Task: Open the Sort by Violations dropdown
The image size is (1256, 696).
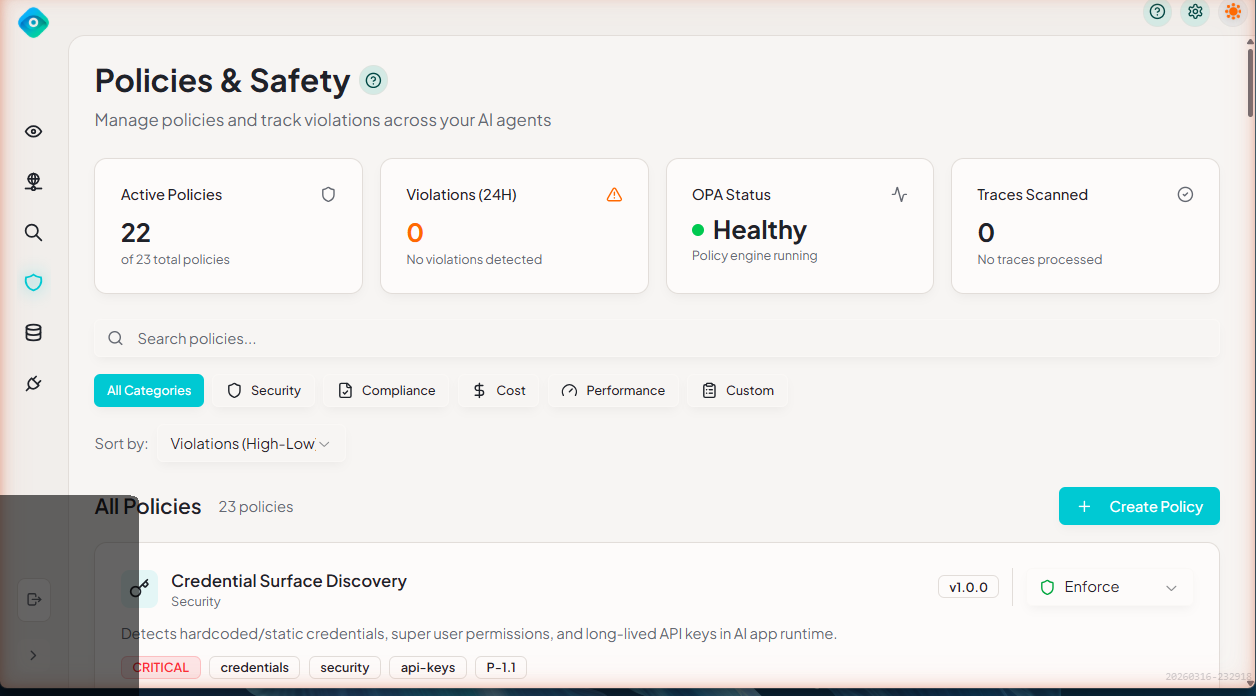Action: click(250, 444)
